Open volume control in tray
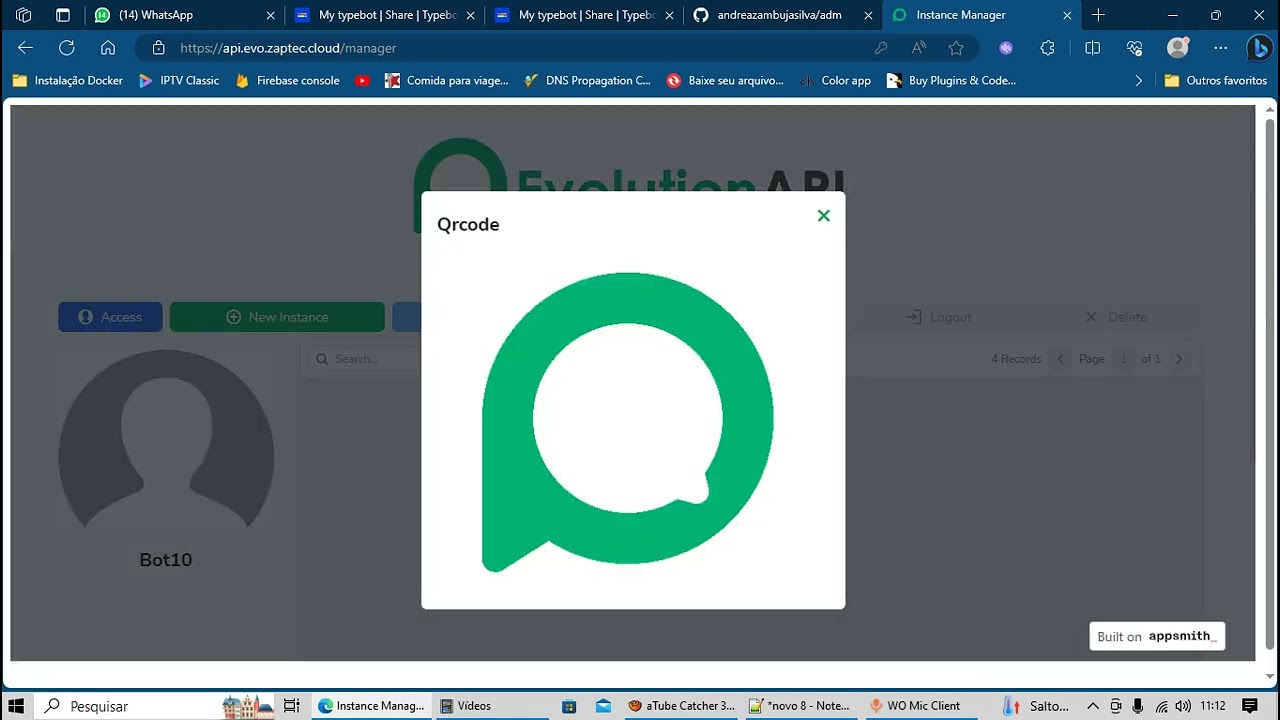 1183,706
